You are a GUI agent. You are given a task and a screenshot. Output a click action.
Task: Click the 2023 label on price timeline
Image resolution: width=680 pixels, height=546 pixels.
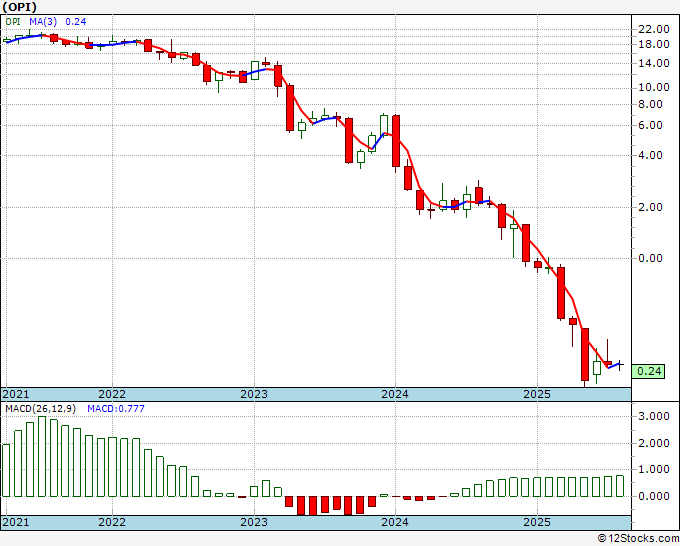click(x=254, y=394)
